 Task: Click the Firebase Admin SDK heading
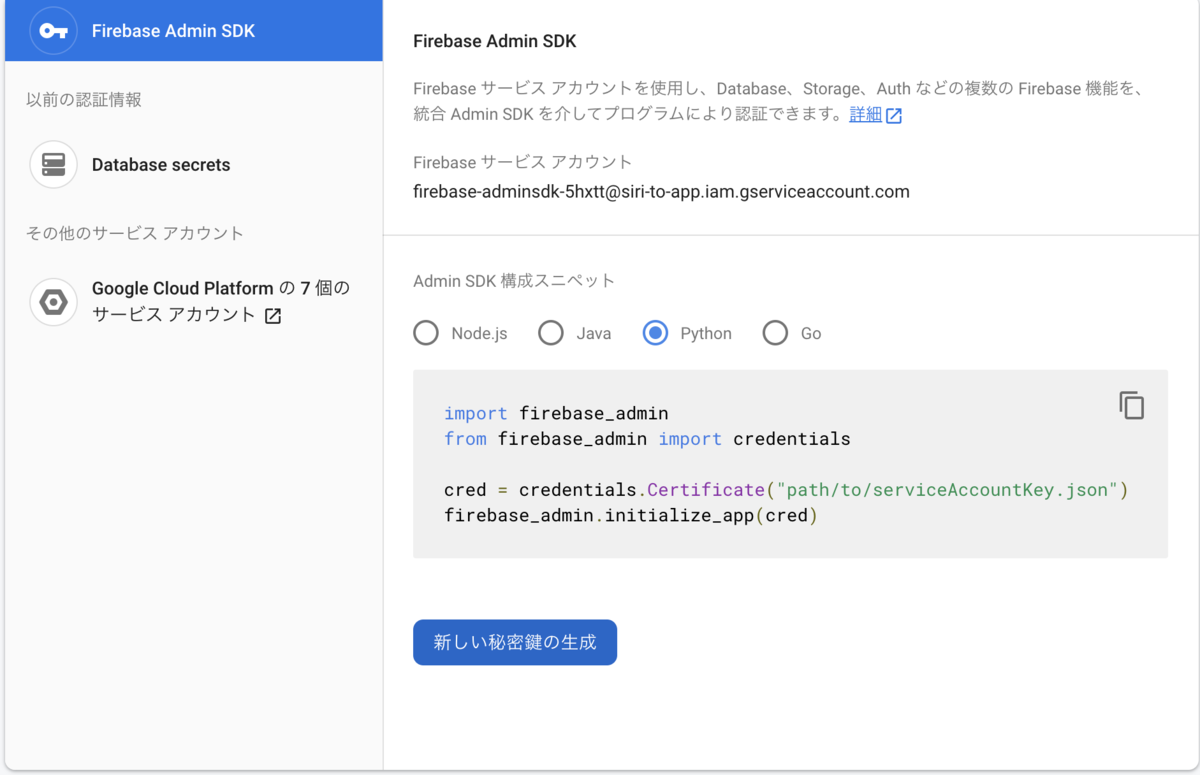click(x=495, y=41)
